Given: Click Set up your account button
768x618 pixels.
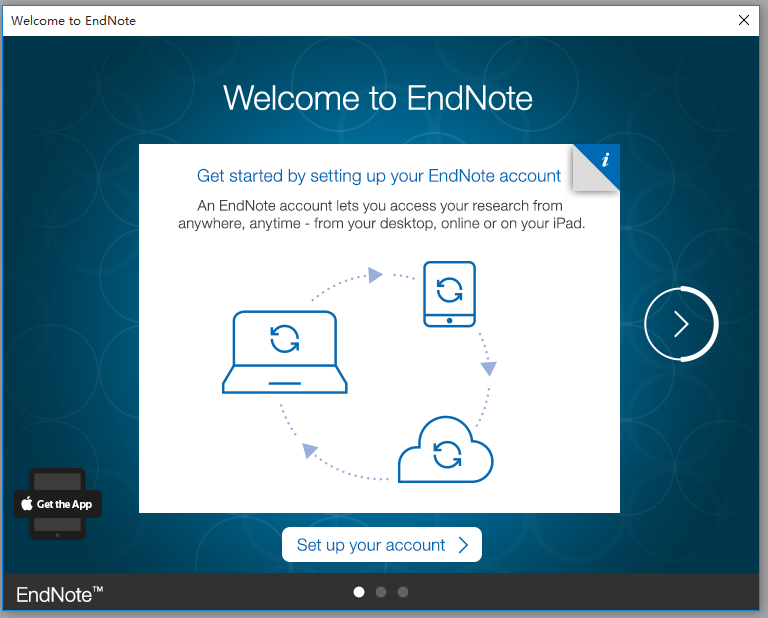Looking at the screenshot, I should coord(382,545).
